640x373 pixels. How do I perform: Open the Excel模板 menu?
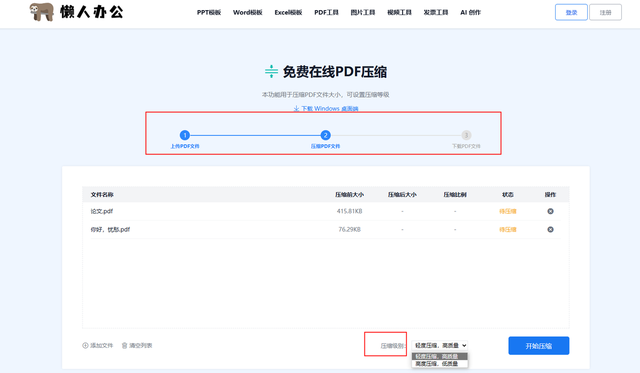click(x=288, y=12)
